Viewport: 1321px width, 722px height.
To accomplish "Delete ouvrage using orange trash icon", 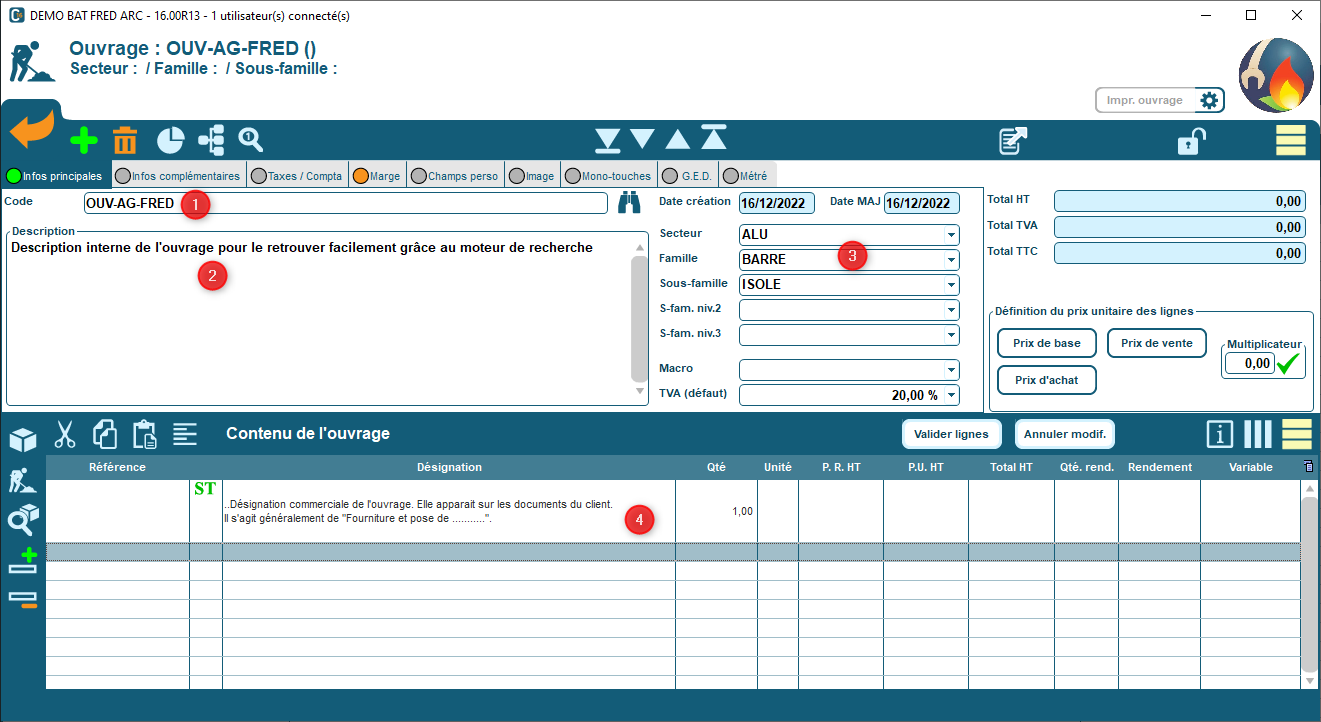I will (x=125, y=141).
